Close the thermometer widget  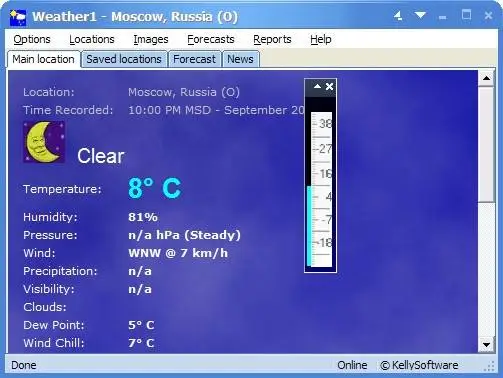pyautogui.click(x=329, y=87)
